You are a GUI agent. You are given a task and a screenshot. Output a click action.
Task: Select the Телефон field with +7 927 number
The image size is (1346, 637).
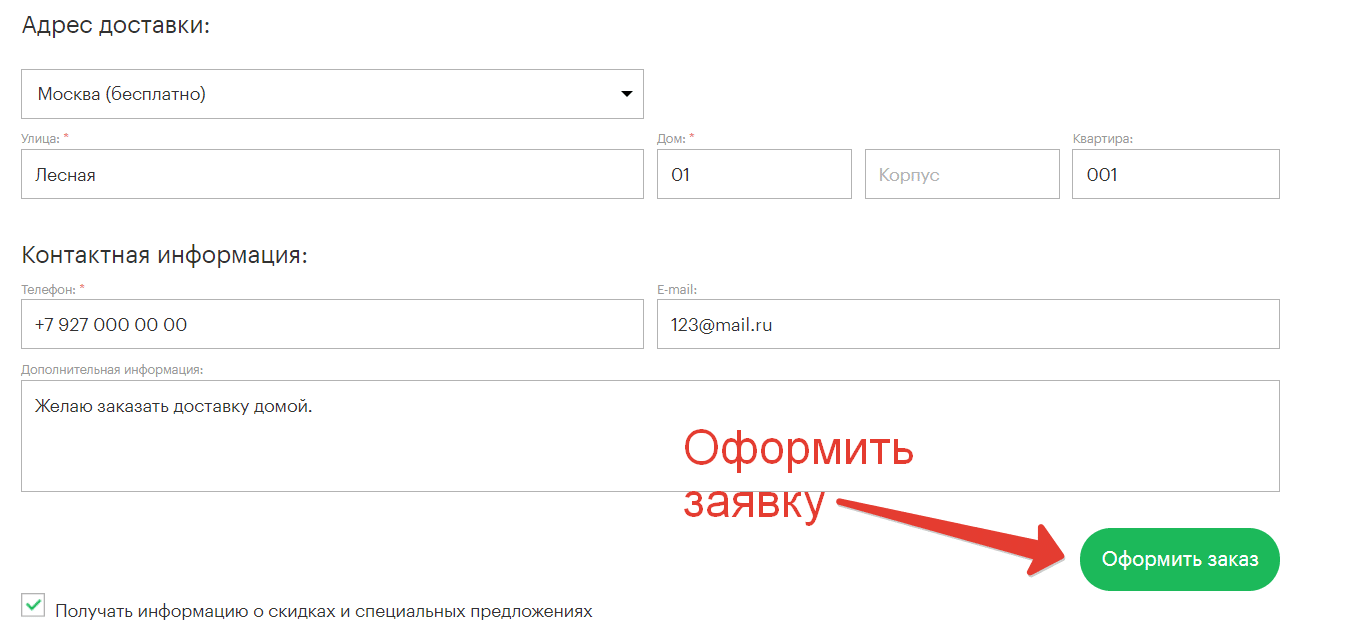tap(332, 325)
